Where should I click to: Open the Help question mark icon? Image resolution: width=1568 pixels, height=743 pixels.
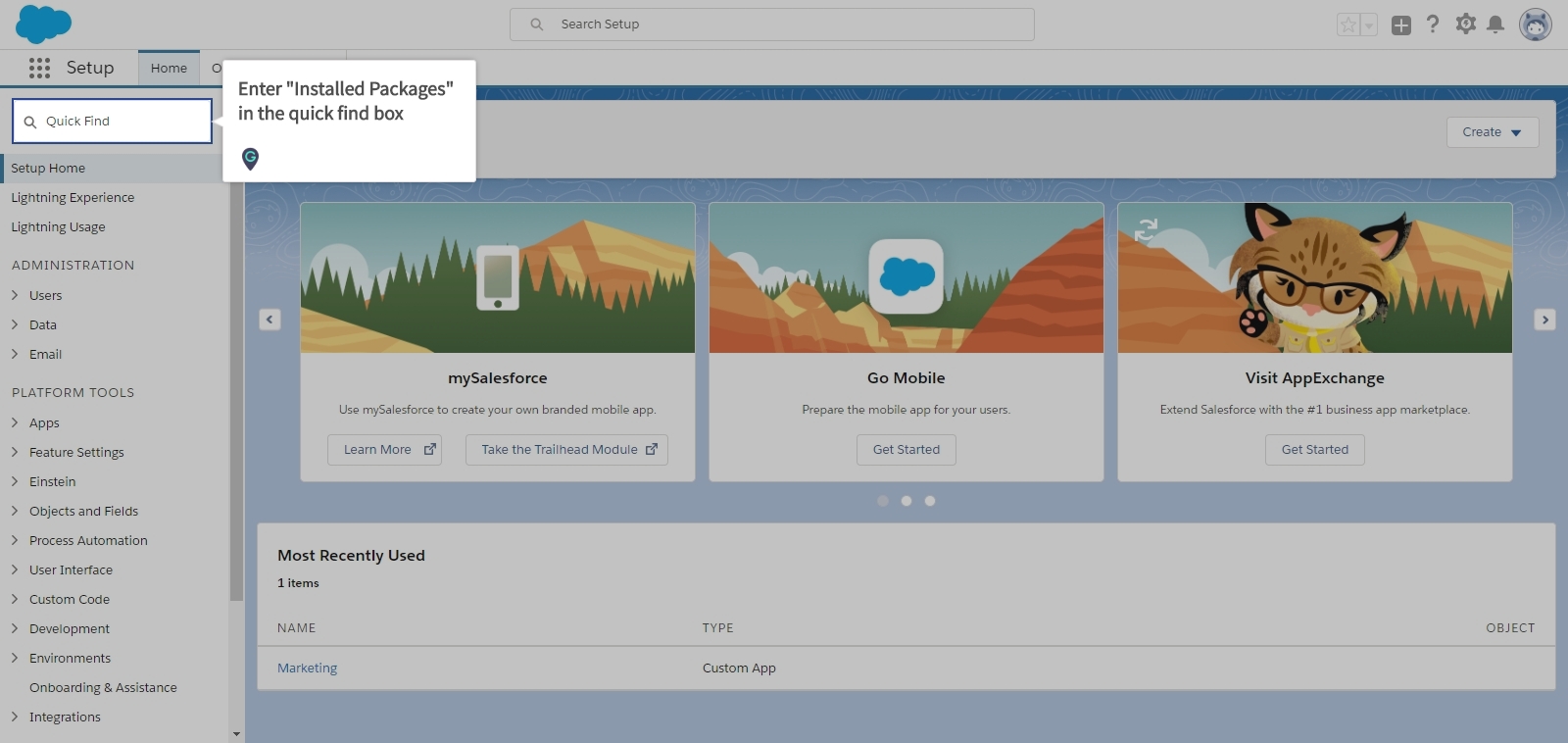pos(1433,25)
